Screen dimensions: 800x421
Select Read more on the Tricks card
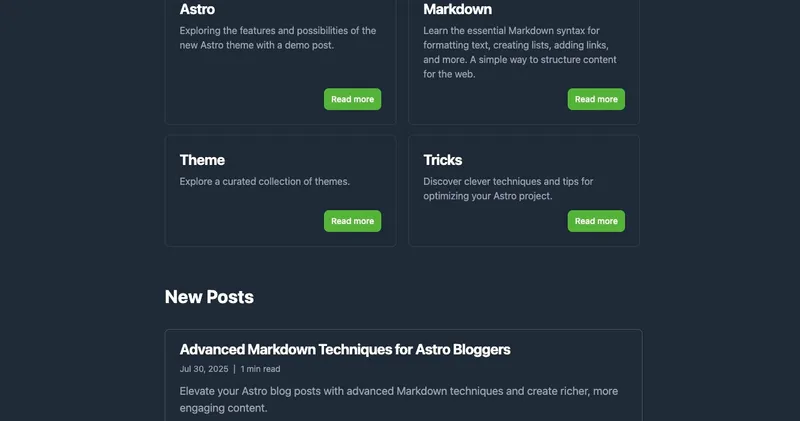pyautogui.click(x=596, y=221)
